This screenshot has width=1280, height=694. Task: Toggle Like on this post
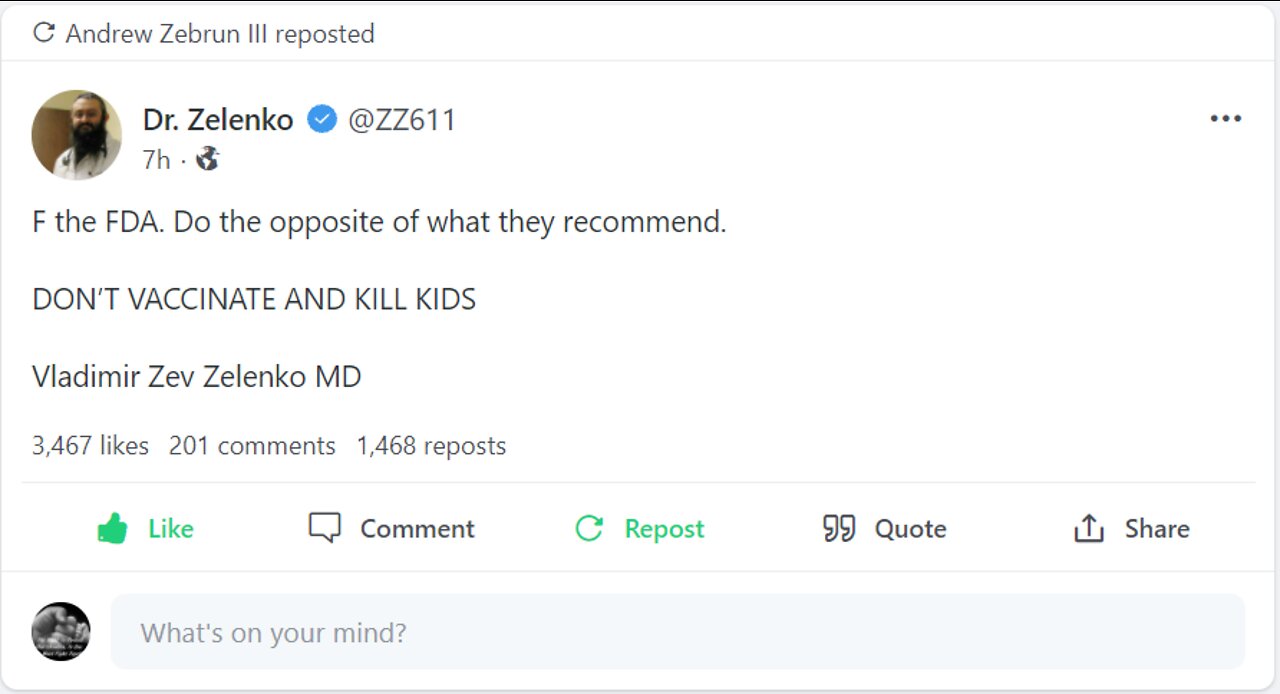tap(146, 528)
